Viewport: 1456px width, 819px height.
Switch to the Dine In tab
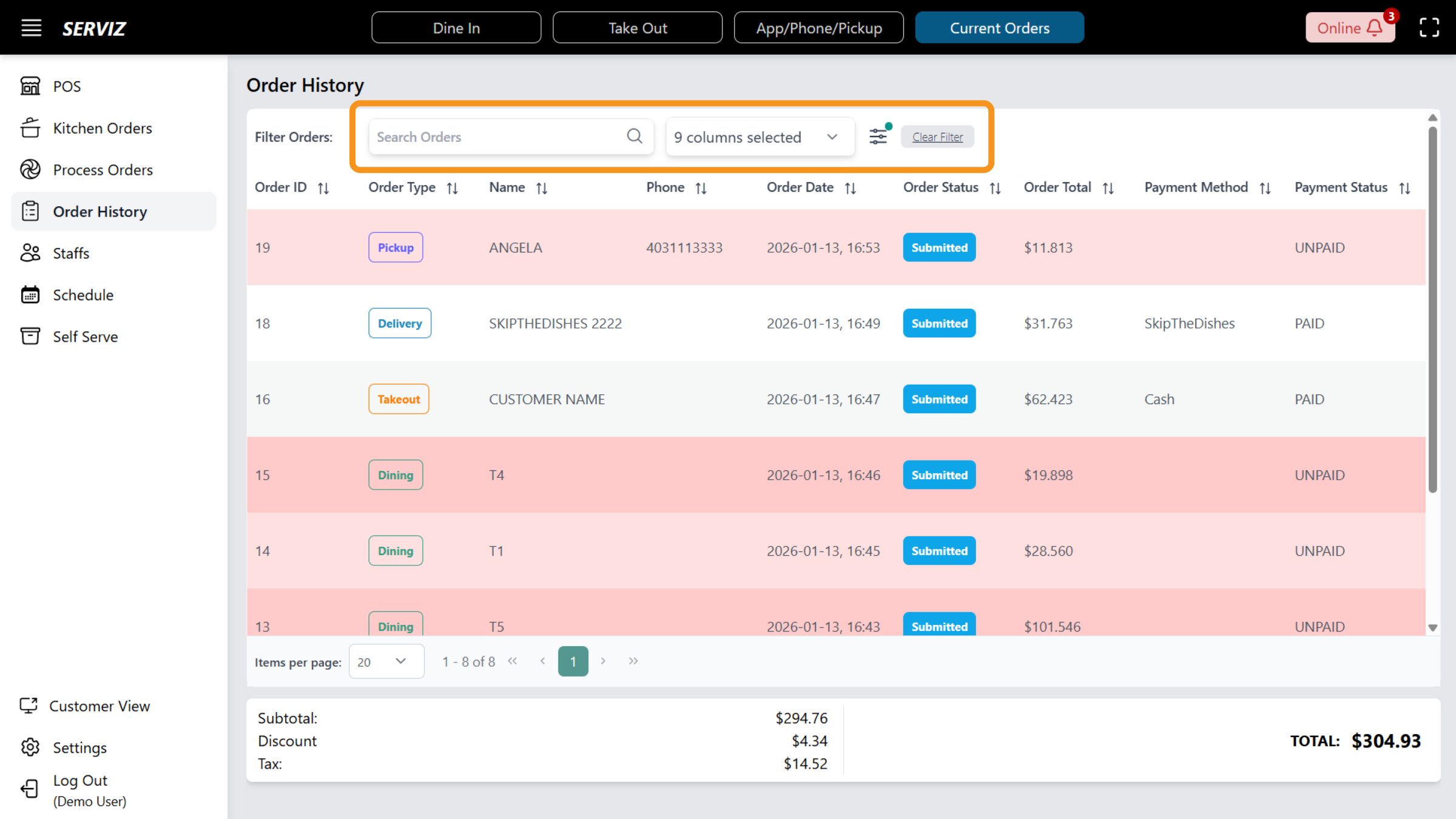(456, 27)
